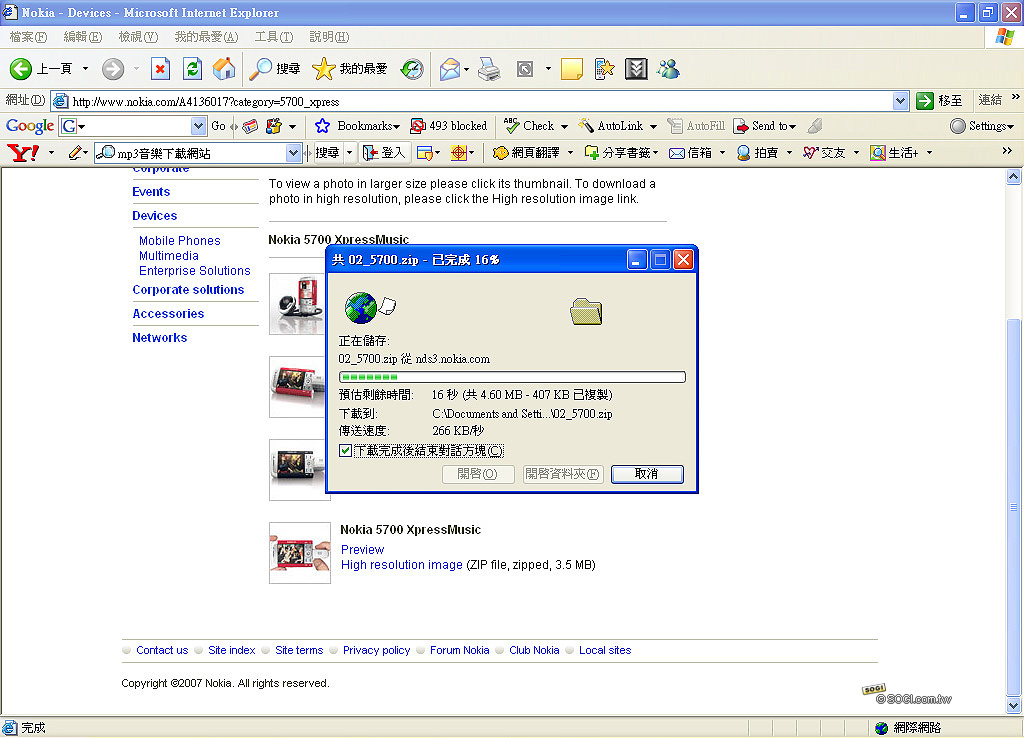
Task: Toggle close dialog when download completes checkbox
Action: click(x=345, y=451)
